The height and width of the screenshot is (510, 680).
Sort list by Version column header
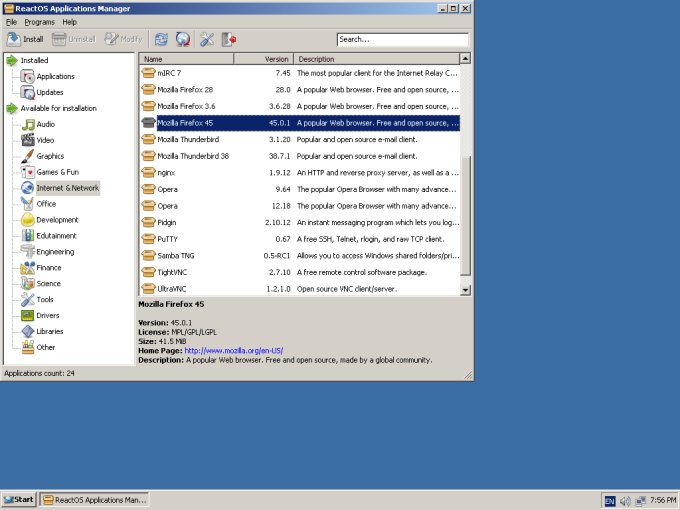(x=264, y=59)
